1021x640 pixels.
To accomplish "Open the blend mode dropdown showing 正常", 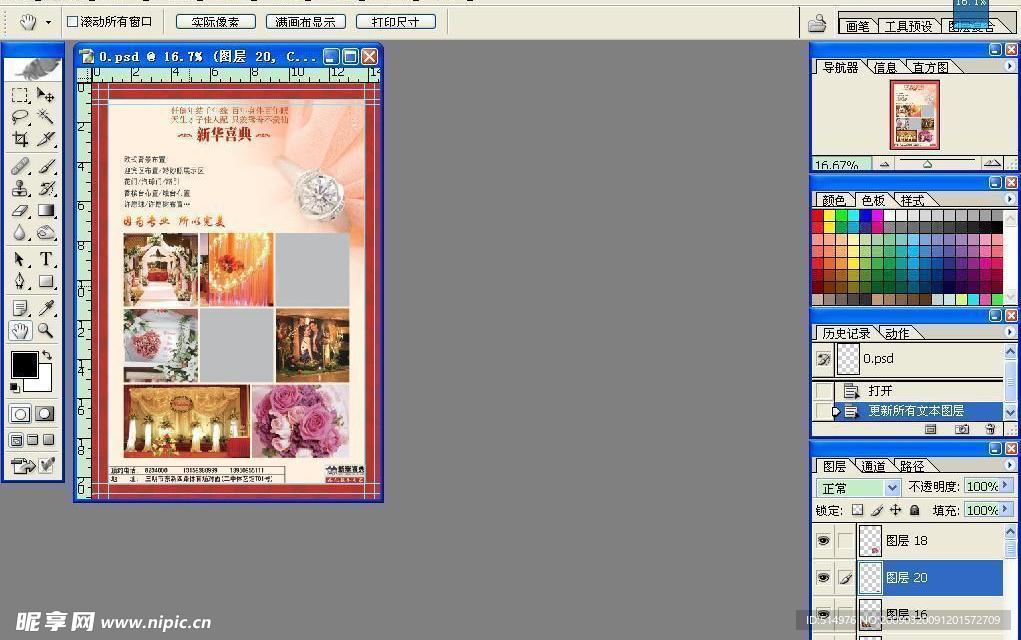I will [x=891, y=488].
